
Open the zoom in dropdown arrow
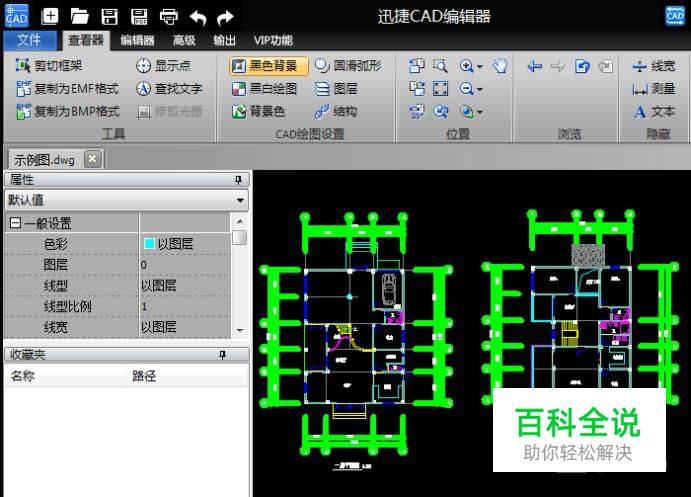(480, 67)
